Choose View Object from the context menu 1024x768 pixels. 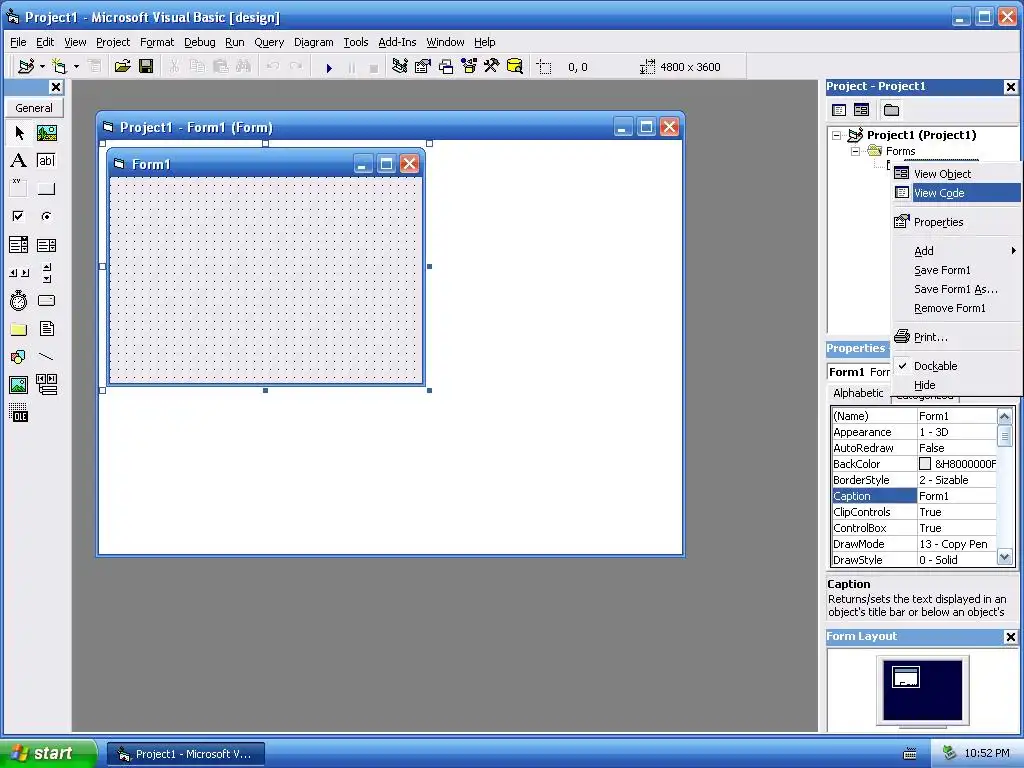click(x=957, y=174)
